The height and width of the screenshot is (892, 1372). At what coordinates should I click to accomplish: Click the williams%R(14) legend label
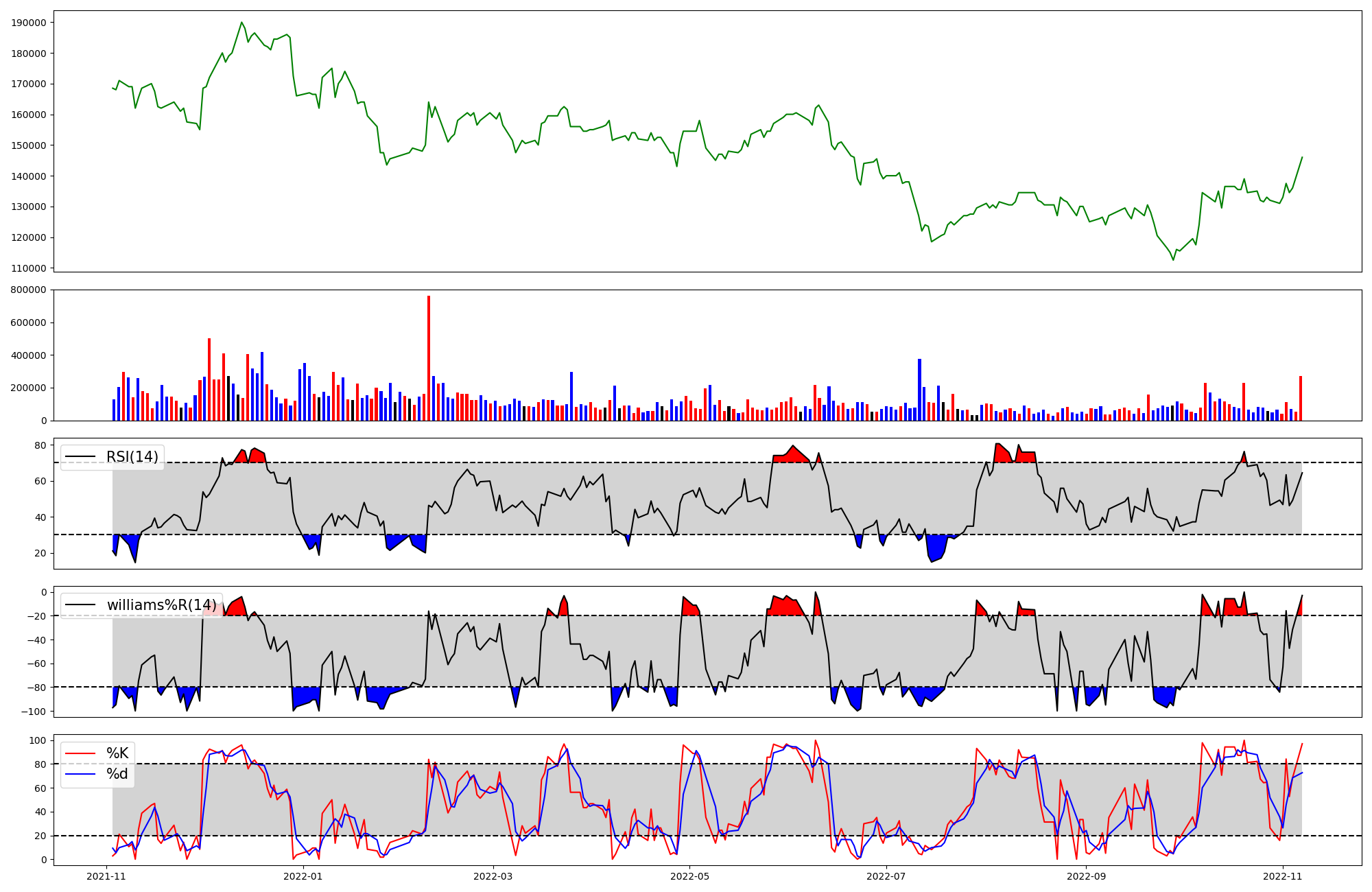click(161, 605)
